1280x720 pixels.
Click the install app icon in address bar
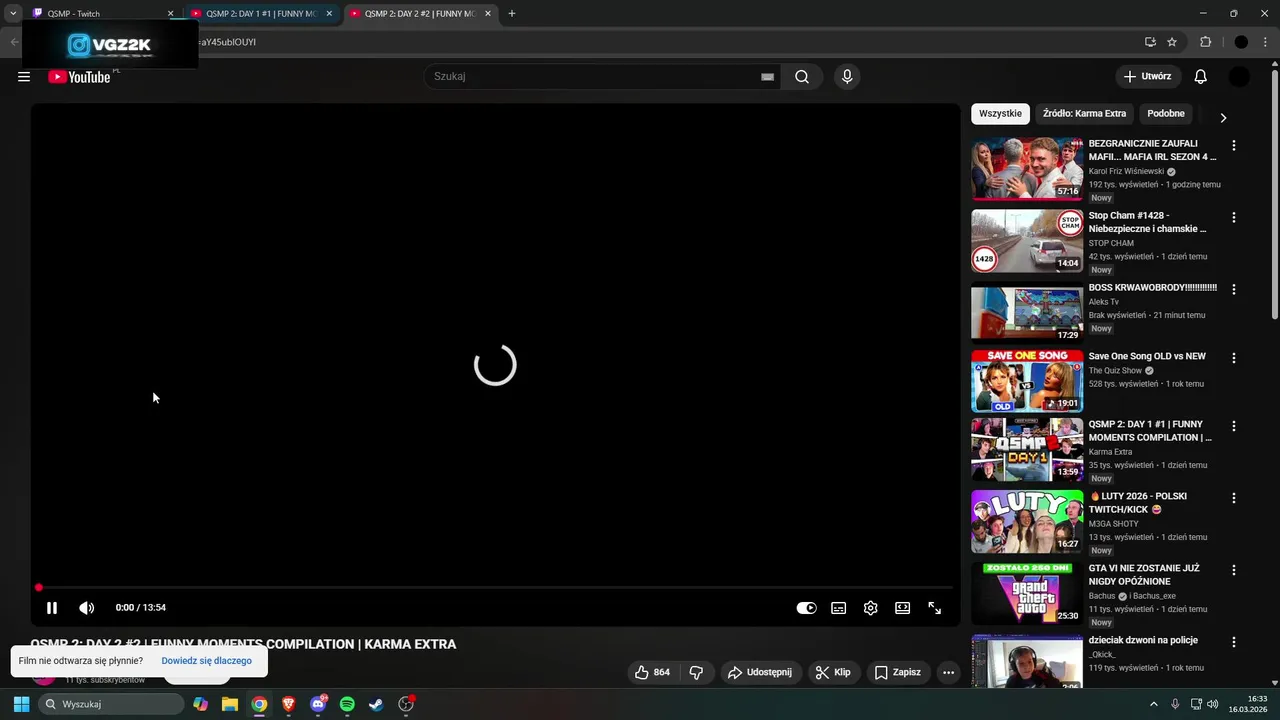(1150, 42)
